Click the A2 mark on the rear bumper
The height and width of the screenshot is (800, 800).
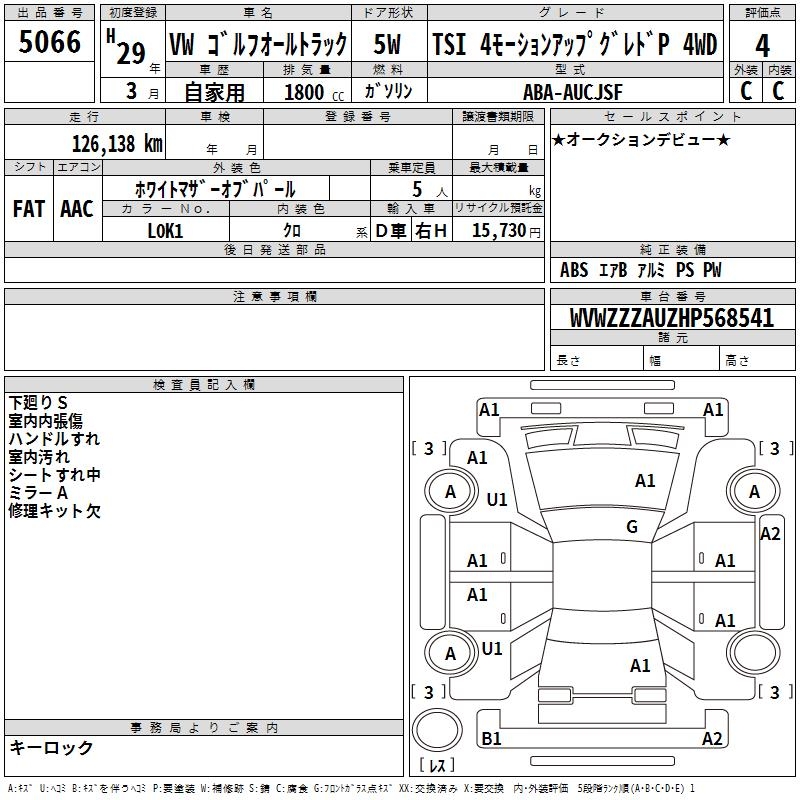712,738
